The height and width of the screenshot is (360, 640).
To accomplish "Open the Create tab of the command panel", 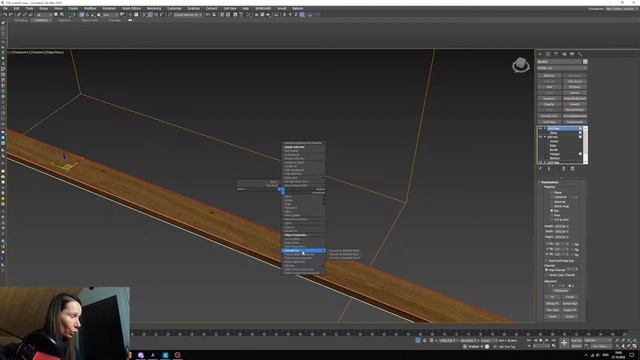I will click(x=540, y=54).
